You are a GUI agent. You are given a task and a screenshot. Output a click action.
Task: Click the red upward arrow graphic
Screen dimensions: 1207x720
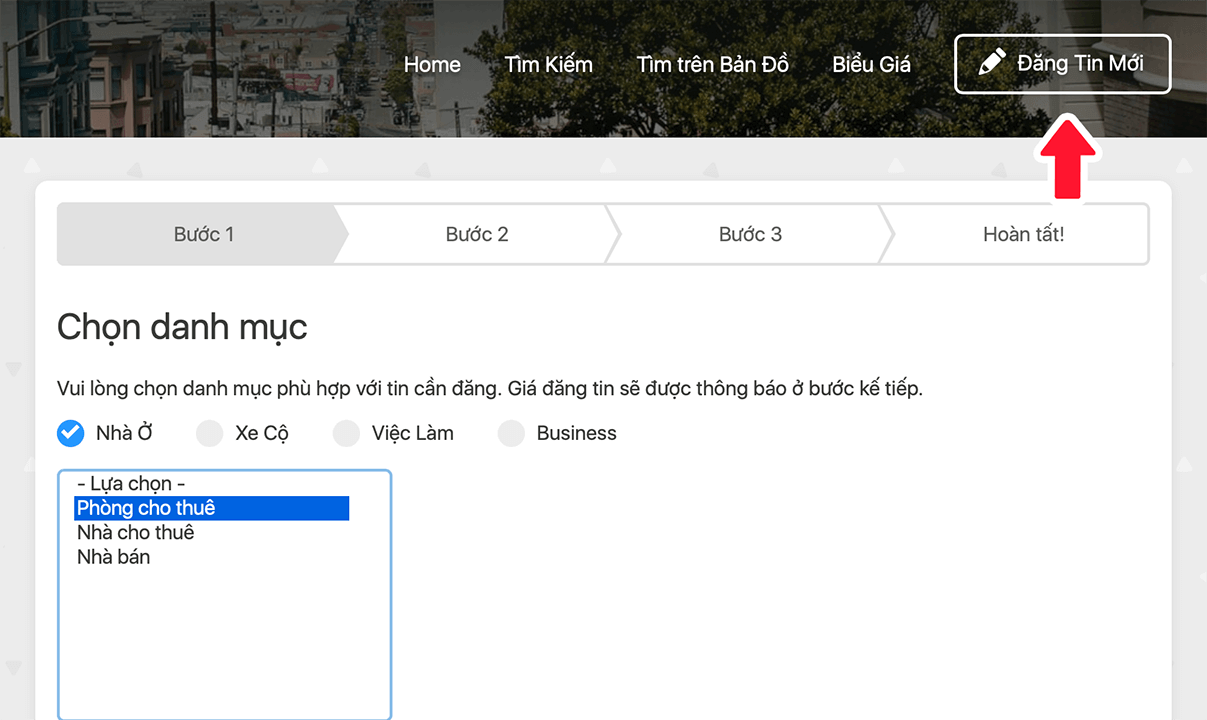[x=1068, y=158]
